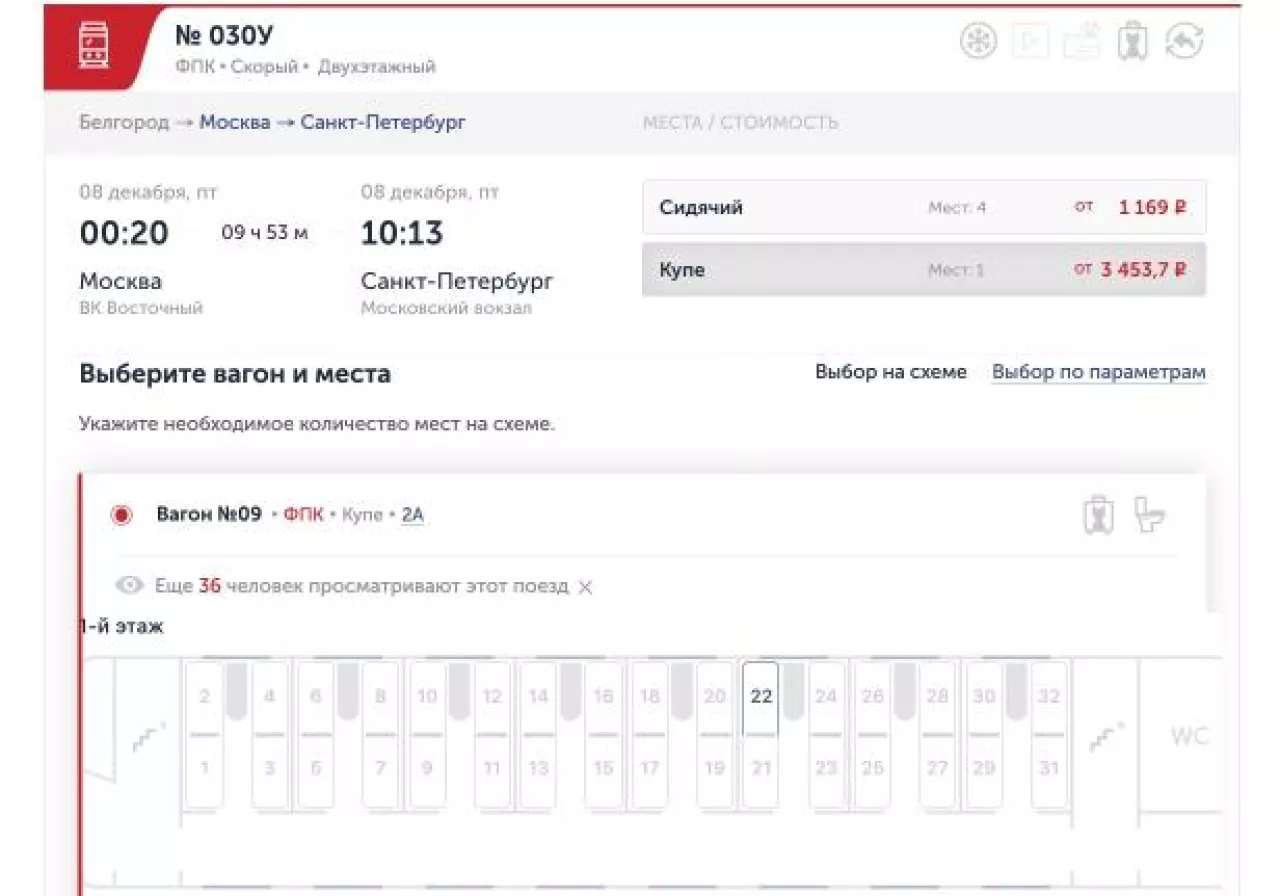Switch to Выбор по параметрам
1280x896 pixels.
[x=1098, y=372]
